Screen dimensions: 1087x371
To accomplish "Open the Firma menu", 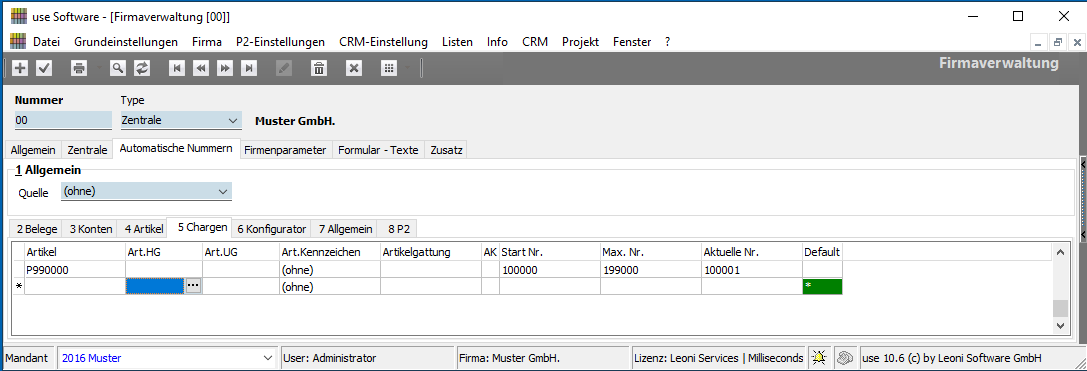I will pyautogui.click(x=207, y=42).
